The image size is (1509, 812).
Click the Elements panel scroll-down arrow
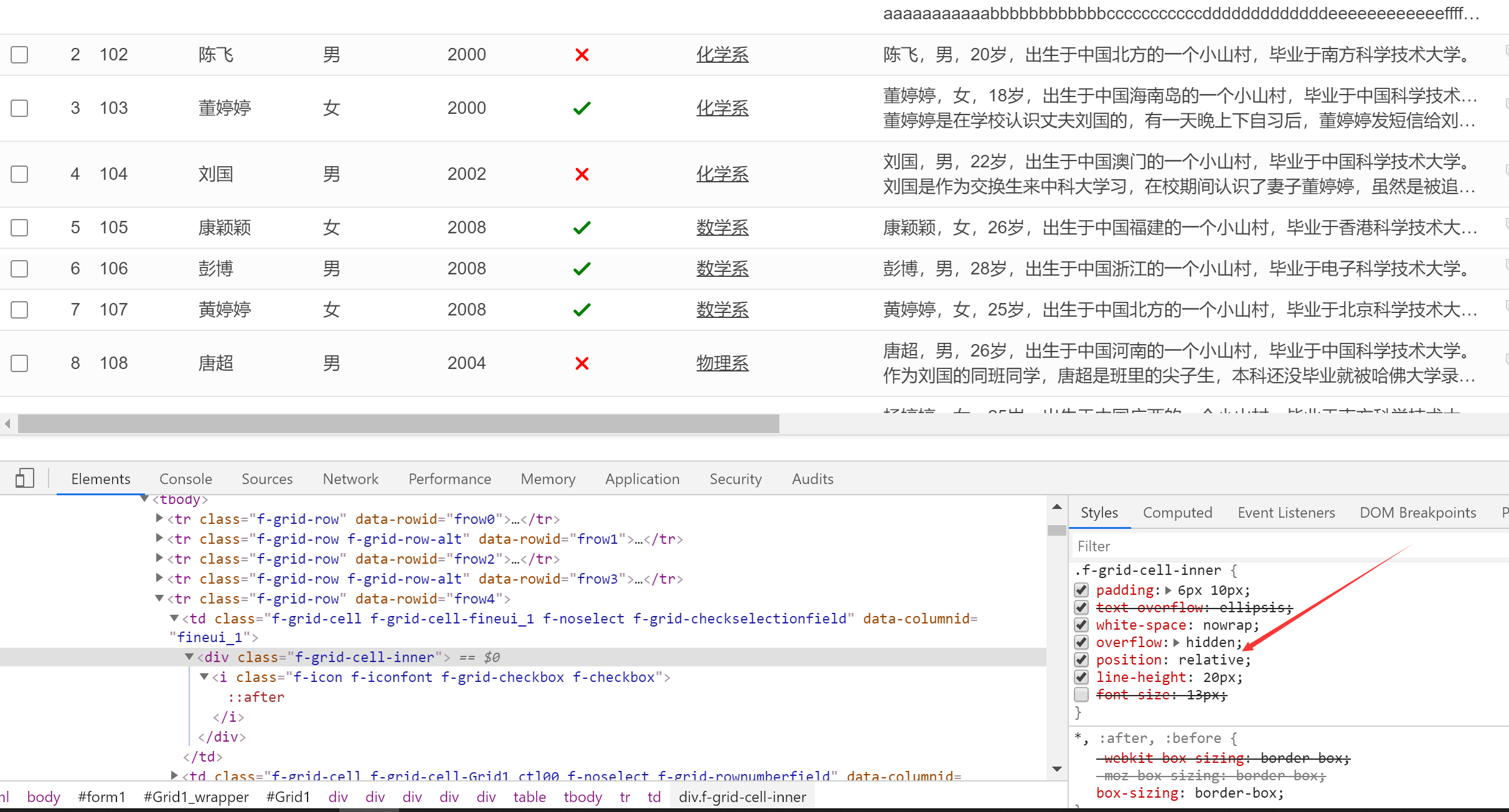[1057, 769]
